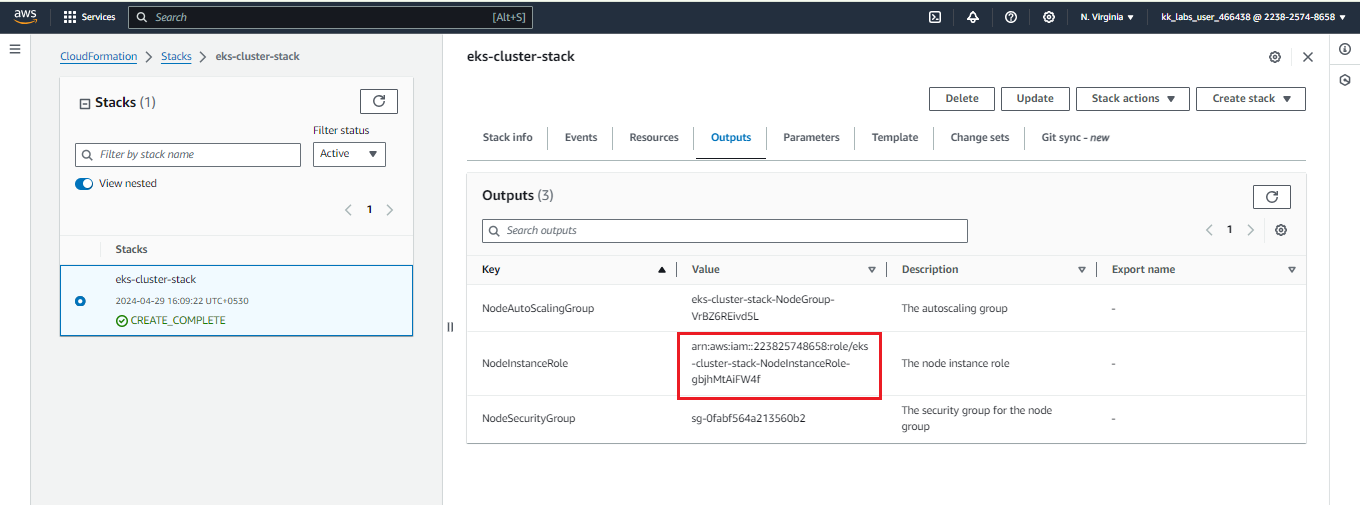Focus the top Search bar
This screenshot has height=505, width=1360.
click(x=331, y=17)
